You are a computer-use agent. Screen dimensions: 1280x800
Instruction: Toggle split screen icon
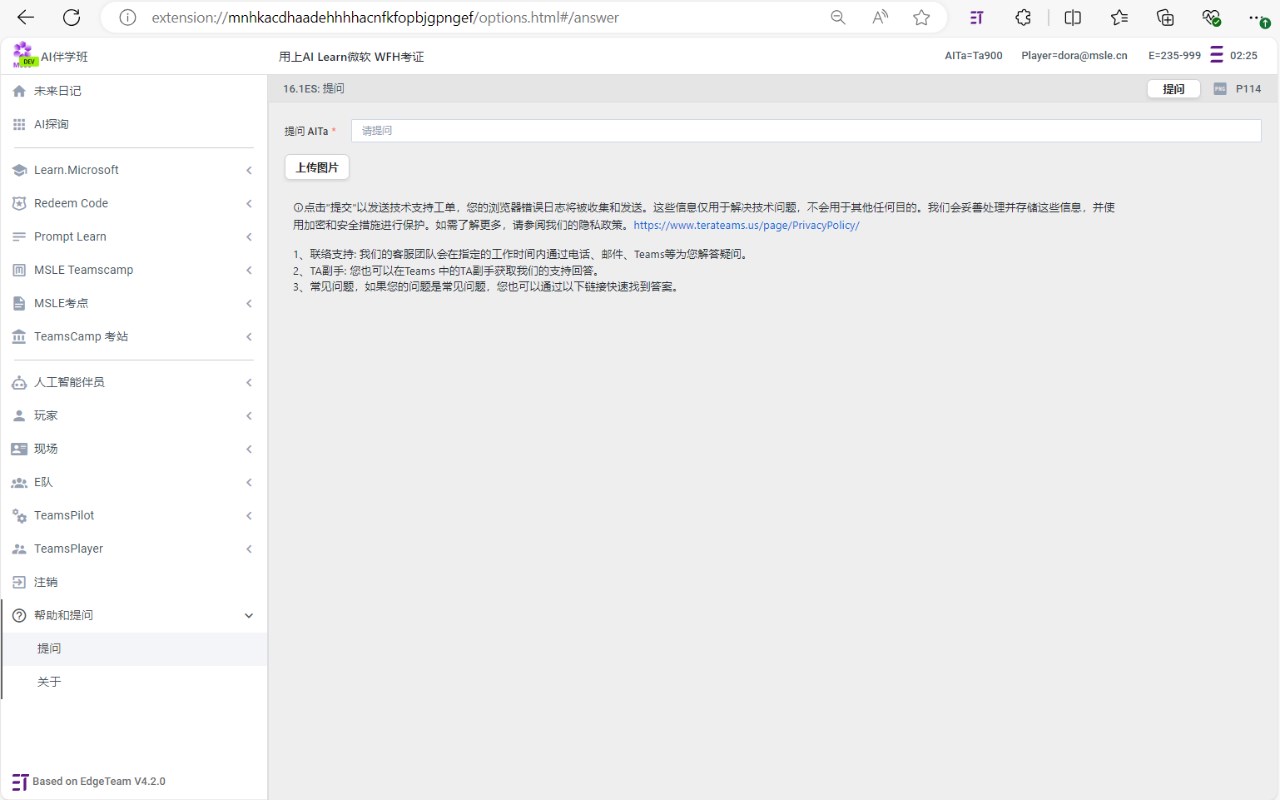[1073, 17]
